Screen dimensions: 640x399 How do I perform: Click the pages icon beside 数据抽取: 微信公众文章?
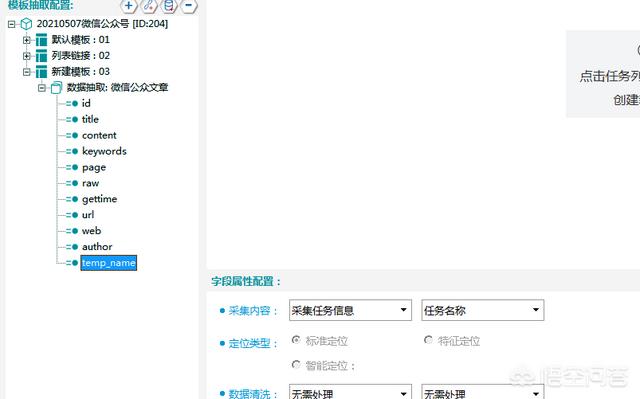point(56,87)
